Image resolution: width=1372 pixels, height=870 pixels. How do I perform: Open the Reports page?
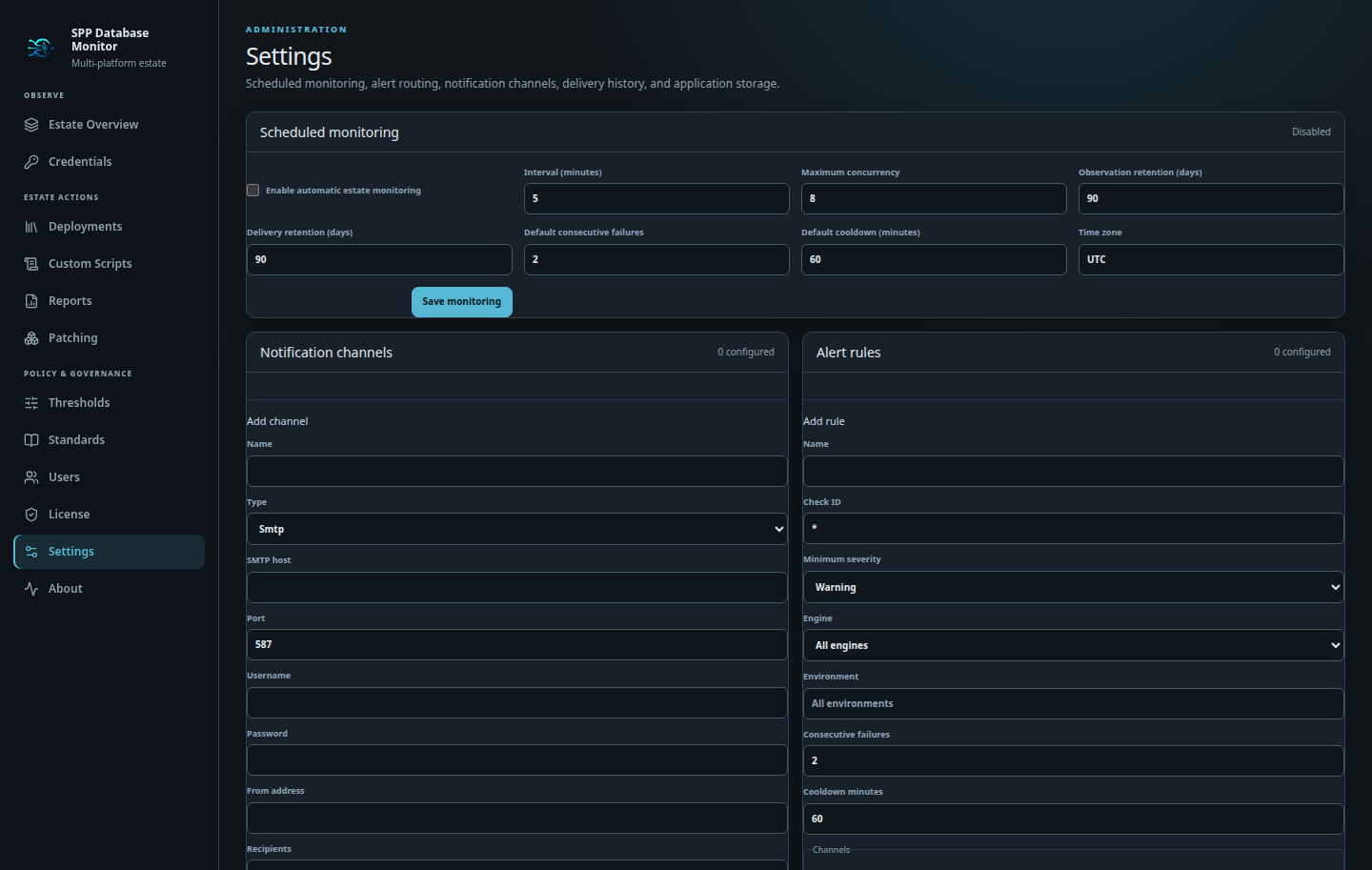pos(110,301)
